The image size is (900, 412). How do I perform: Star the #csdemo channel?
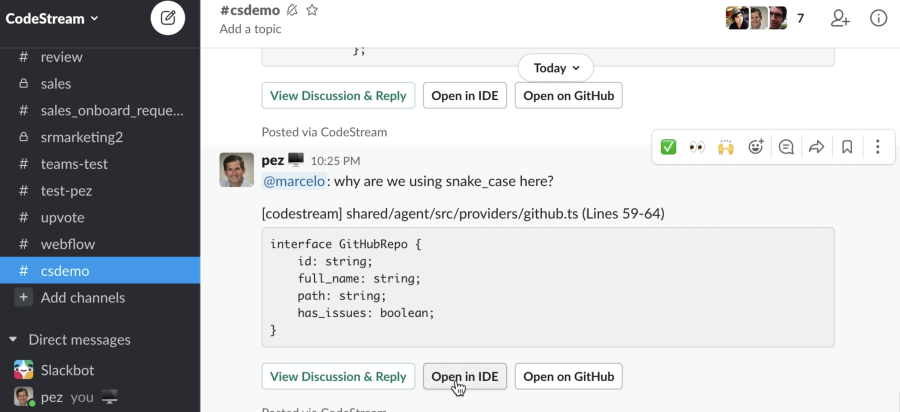pyautogui.click(x=312, y=10)
